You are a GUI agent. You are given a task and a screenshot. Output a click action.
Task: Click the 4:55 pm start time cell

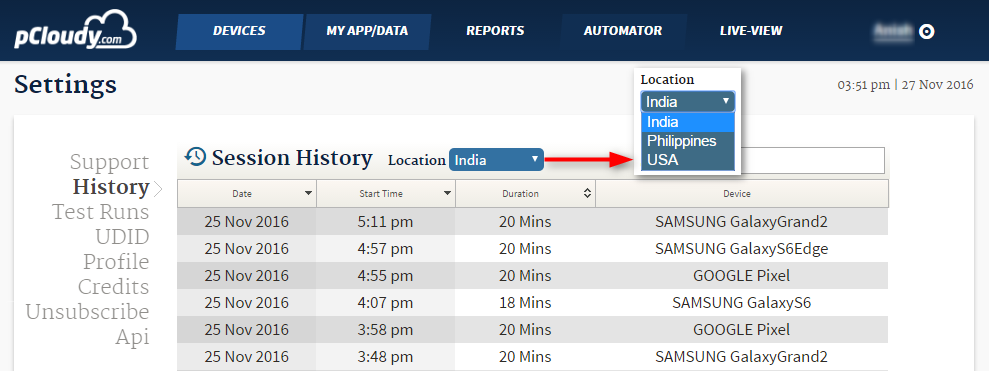385,275
